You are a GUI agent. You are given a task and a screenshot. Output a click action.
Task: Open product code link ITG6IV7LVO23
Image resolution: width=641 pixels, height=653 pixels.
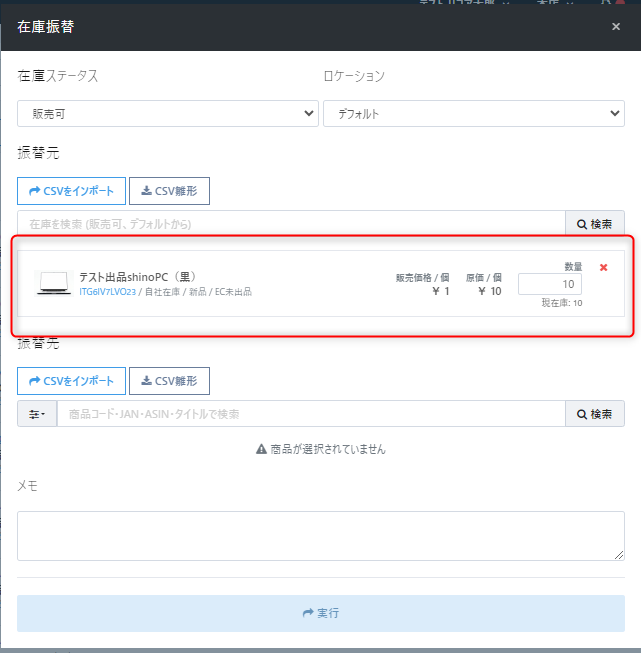coord(107,292)
